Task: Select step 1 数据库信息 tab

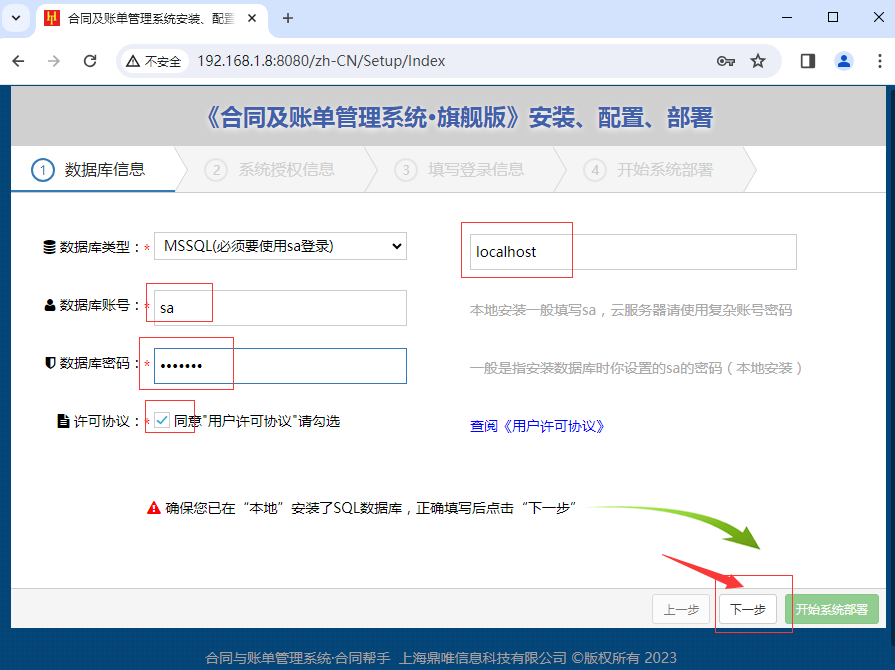Action: click(94, 169)
